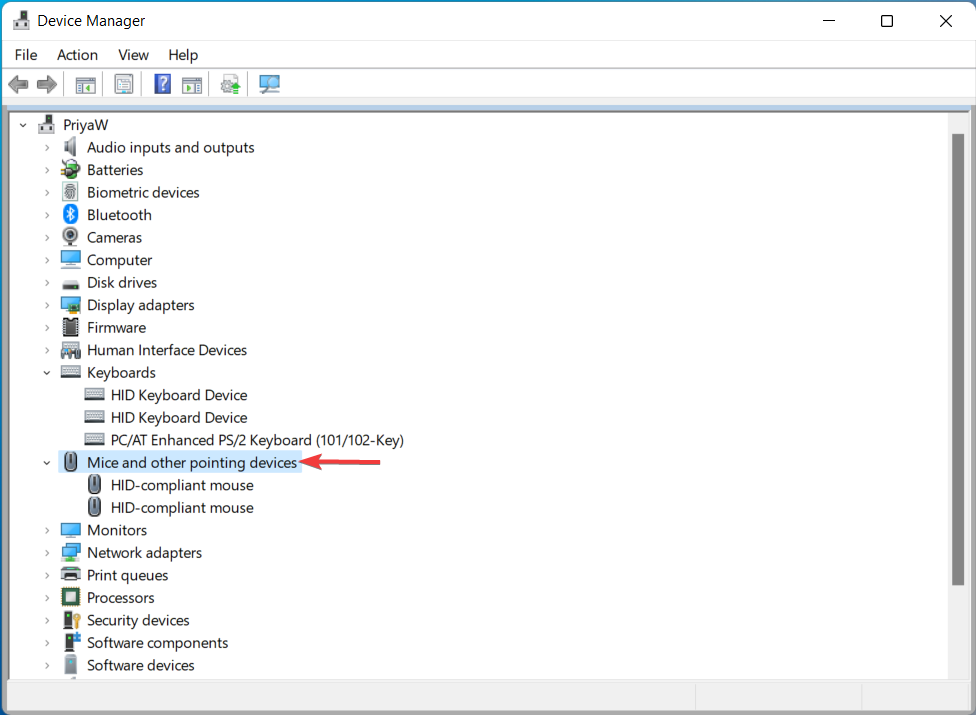Select Mice and other pointing devices label

tap(192, 462)
